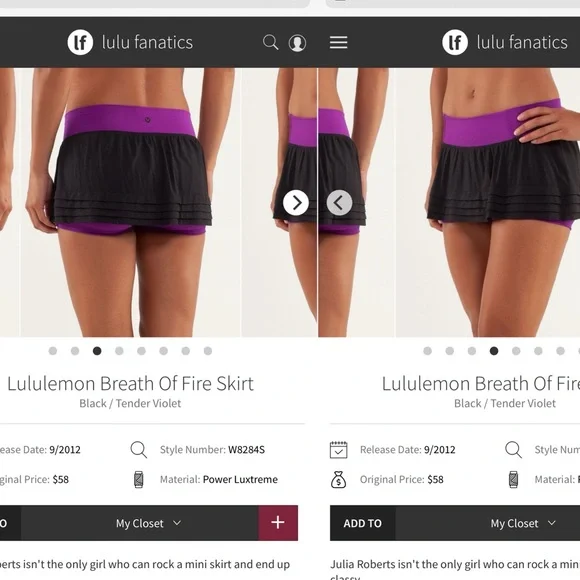Open search via the magnifier icon in header
This screenshot has height=580, width=580.
click(270, 42)
